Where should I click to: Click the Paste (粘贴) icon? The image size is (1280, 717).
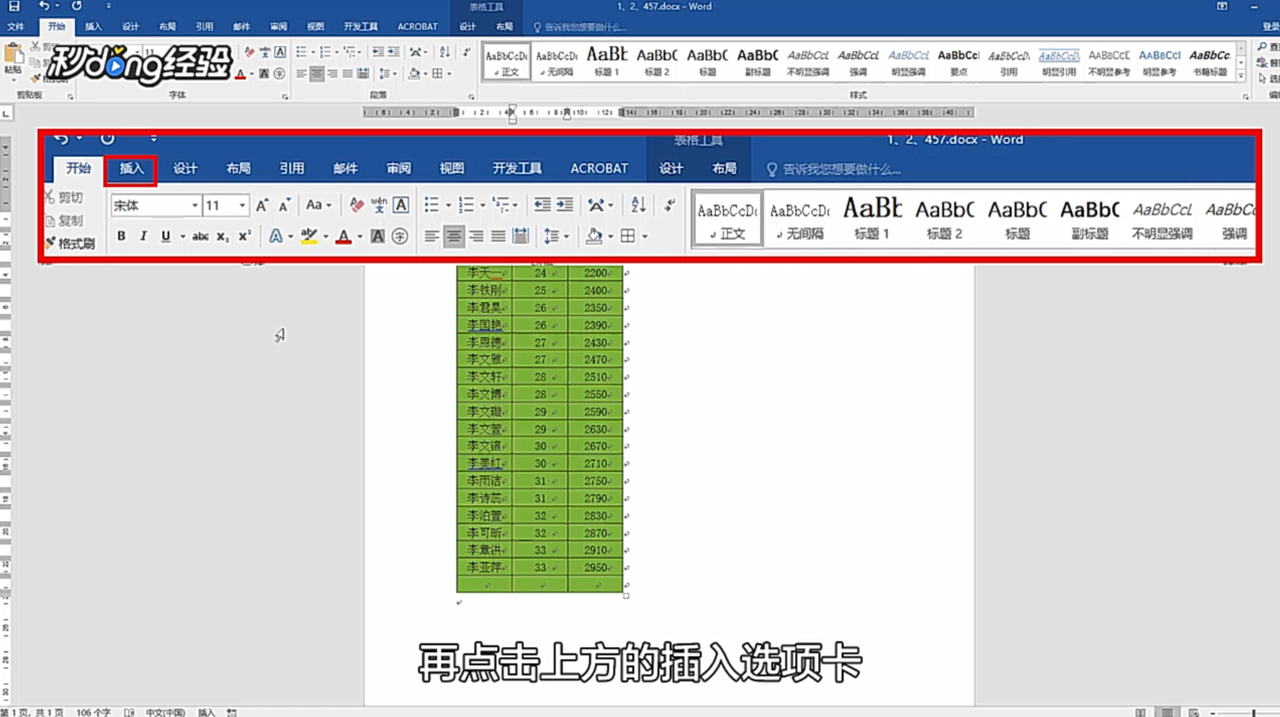click(x=13, y=57)
